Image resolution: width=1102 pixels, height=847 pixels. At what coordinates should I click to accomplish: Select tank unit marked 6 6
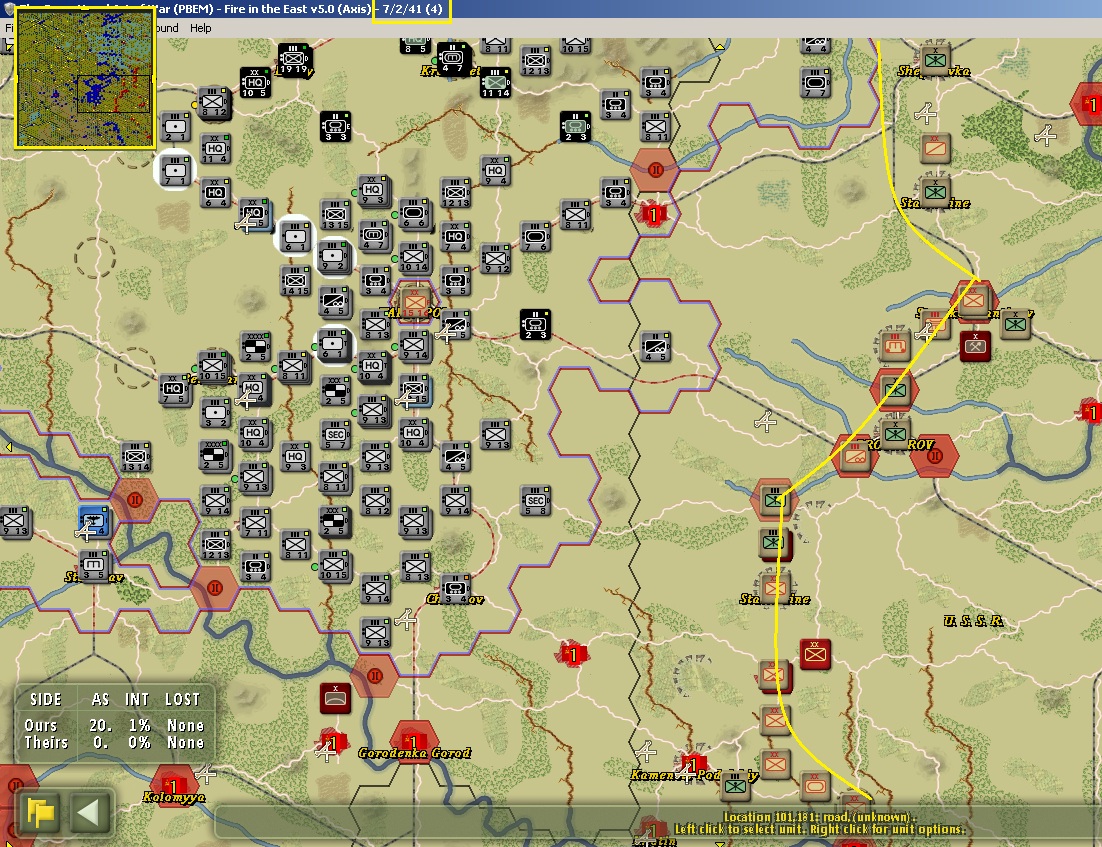coord(415,213)
